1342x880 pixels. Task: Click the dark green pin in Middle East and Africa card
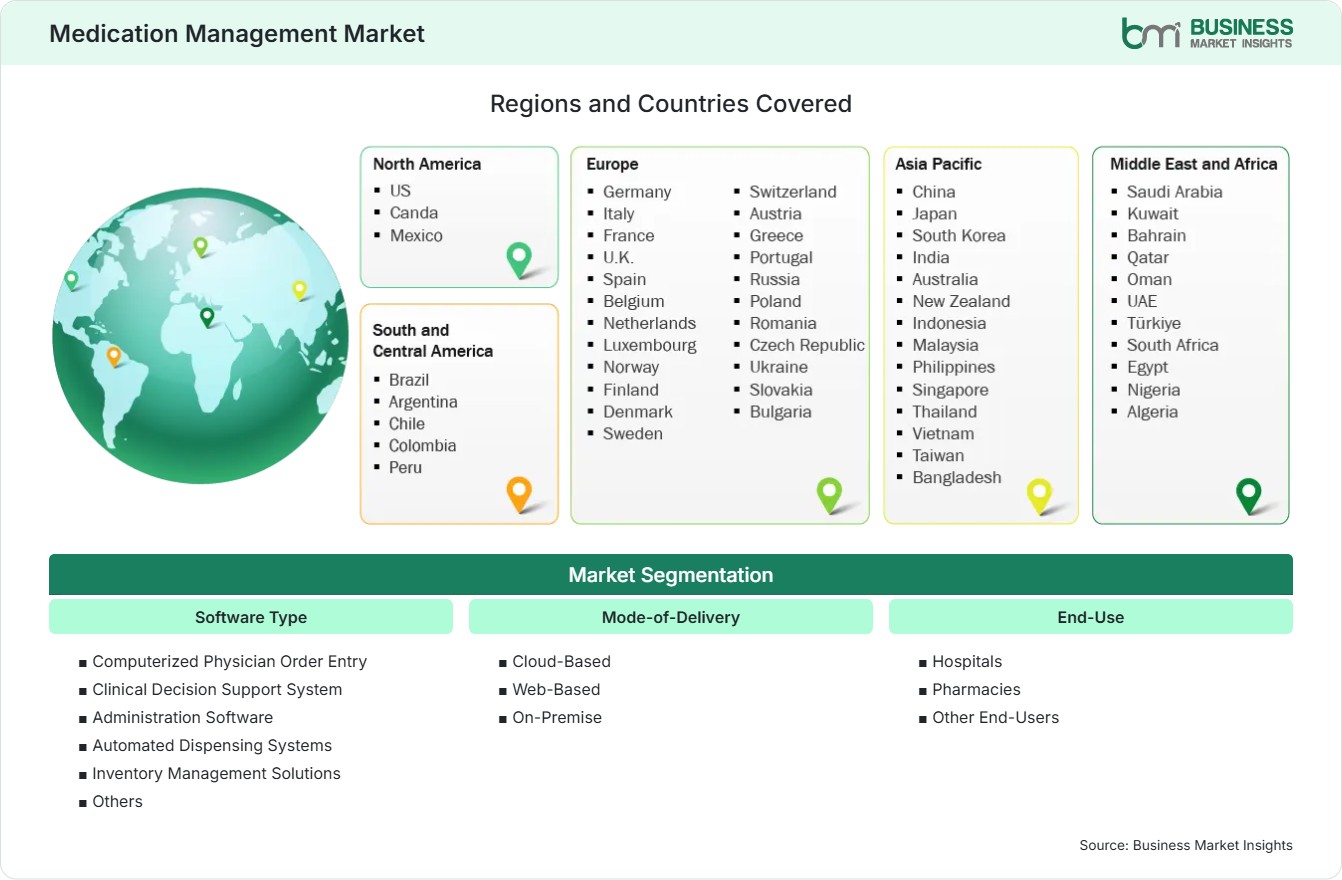click(1249, 495)
